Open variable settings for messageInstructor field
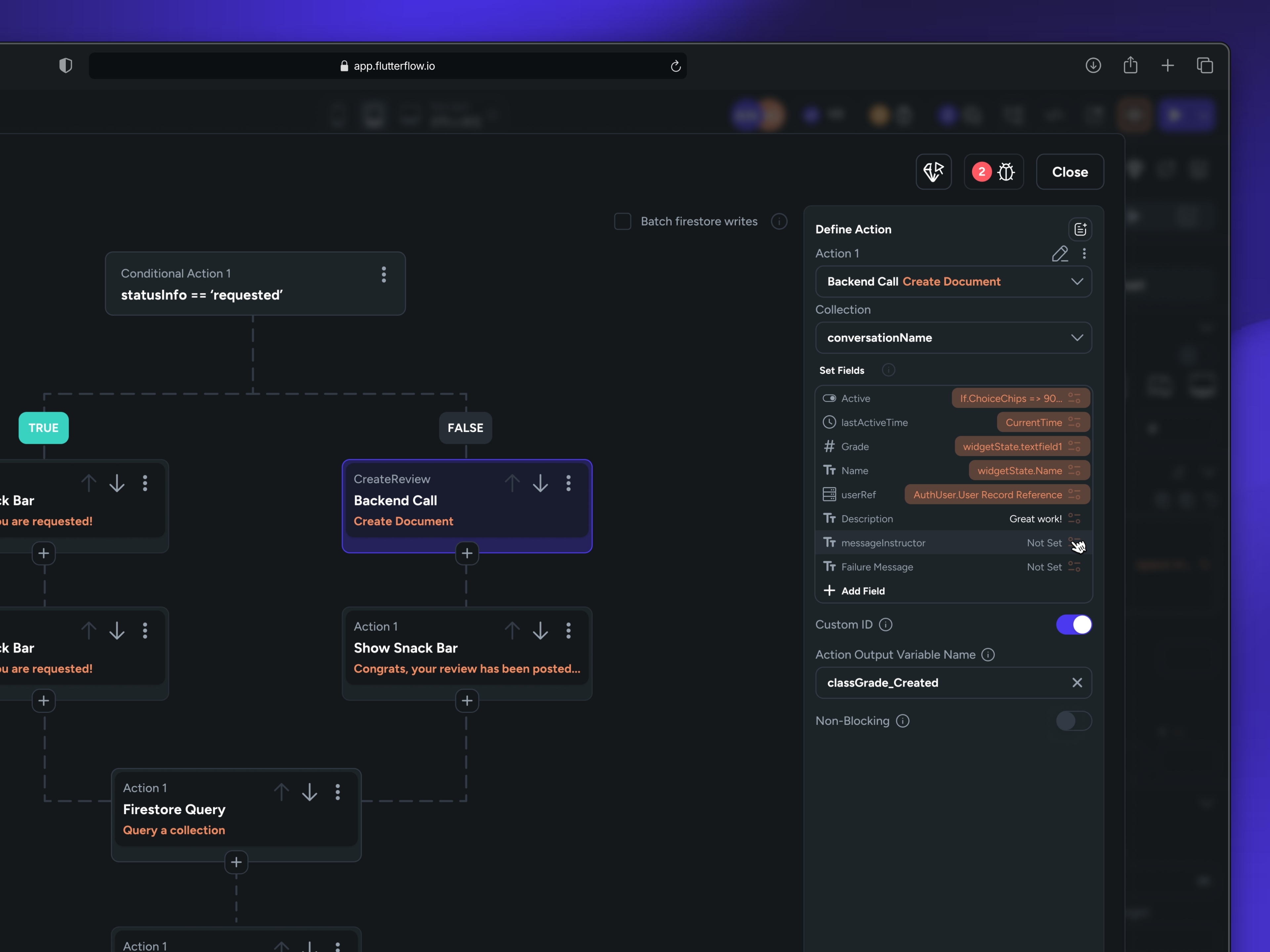This screenshot has width=1270, height=952. tap(1074, 542)
